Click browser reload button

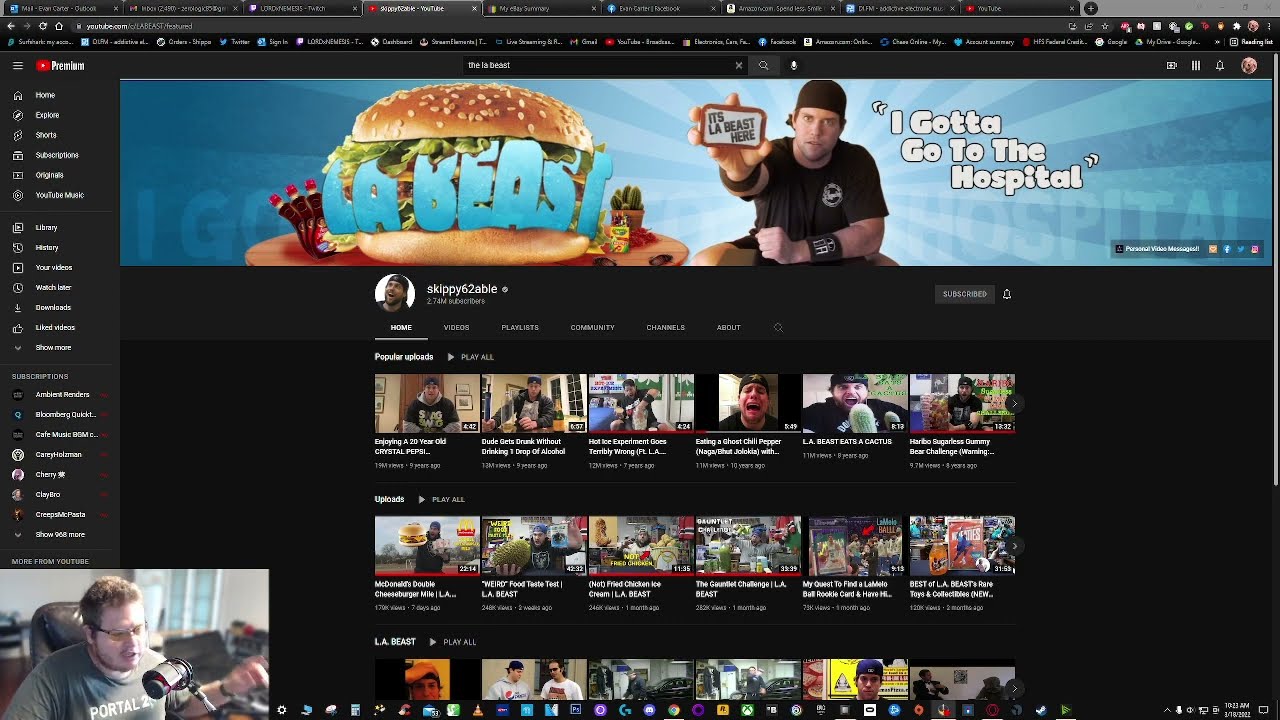[42, 26]
